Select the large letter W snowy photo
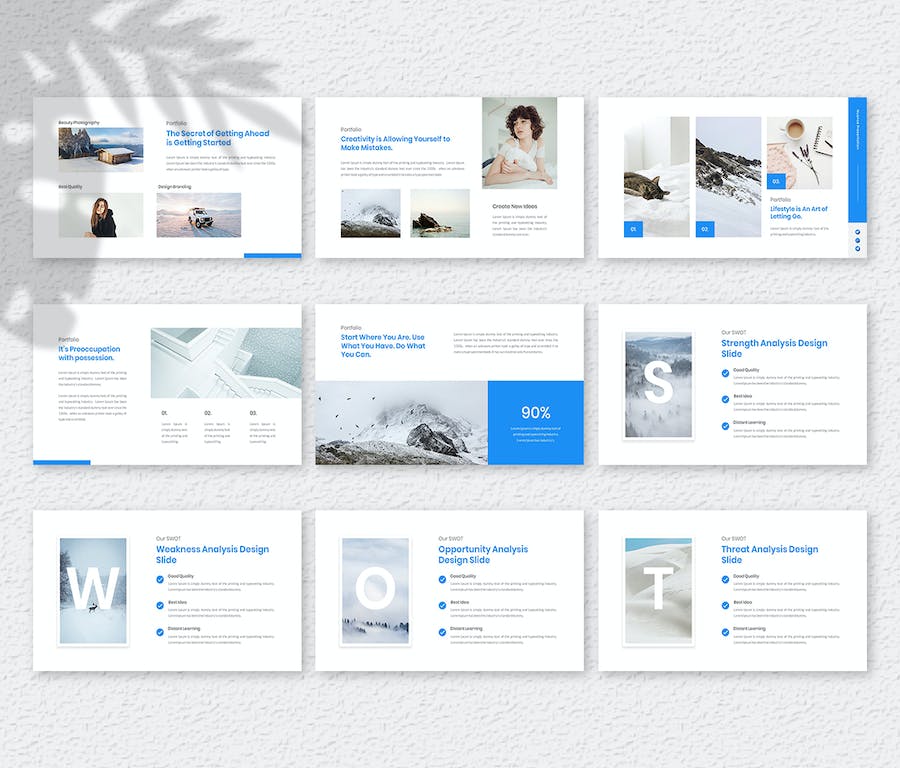Screen dimensions: 900x768 click(93, 590)
